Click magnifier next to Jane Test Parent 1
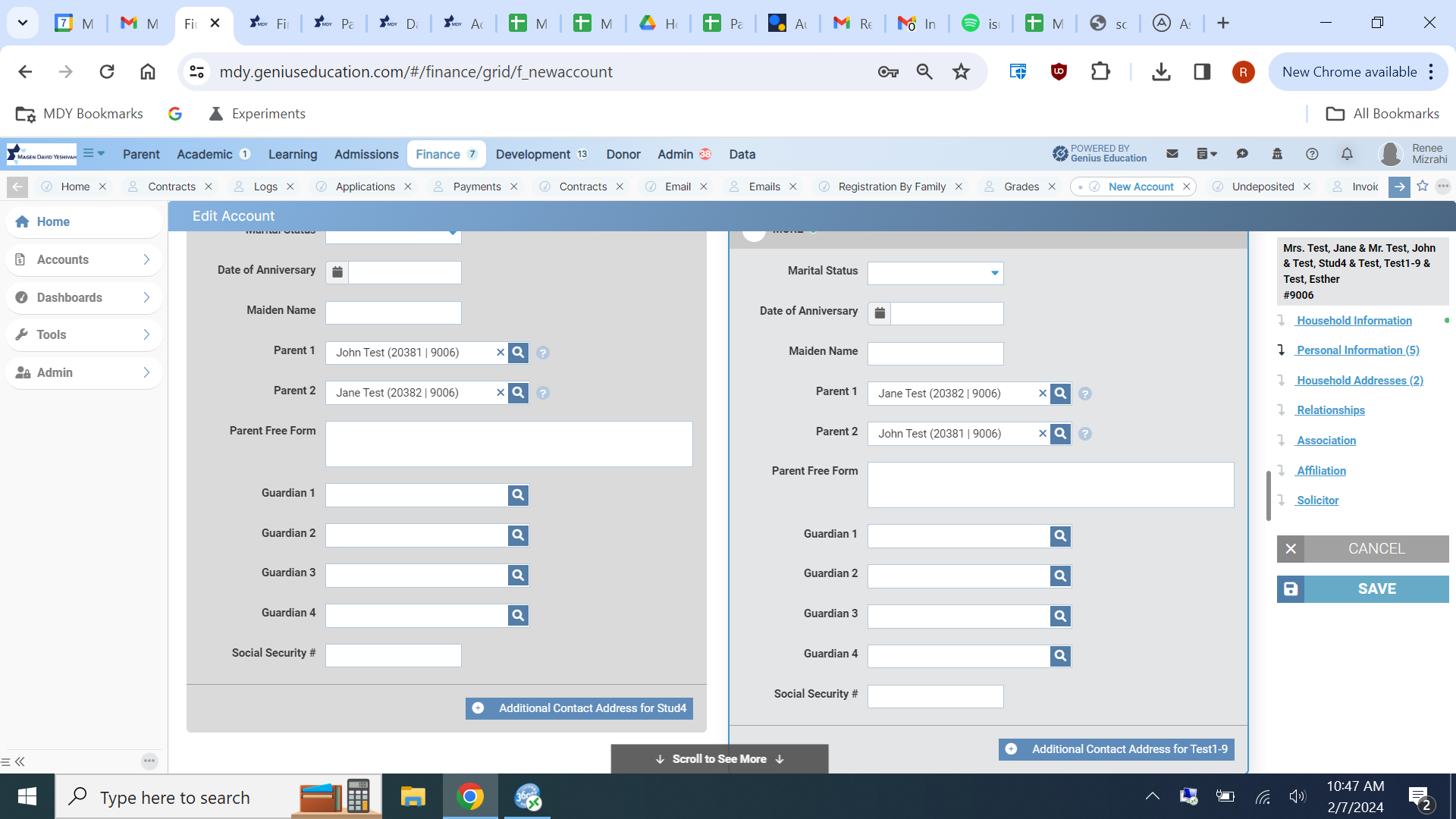This screenshot has height=819, width=1456. coord(1060,393)
